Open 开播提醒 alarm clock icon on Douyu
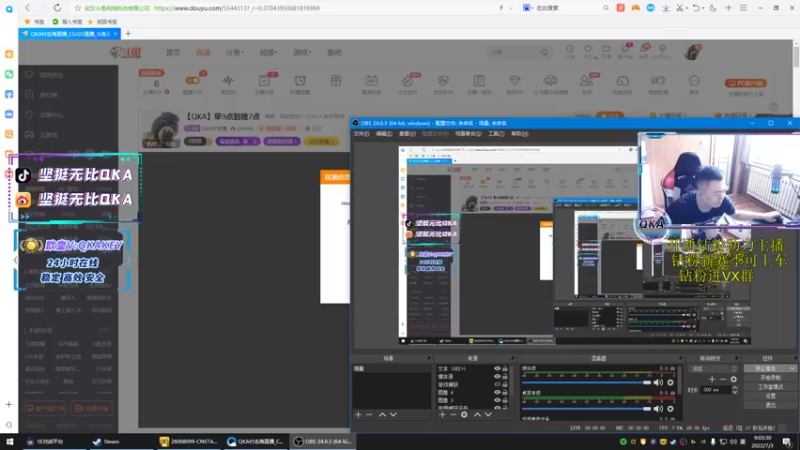This screenshot has height=450, width=800. click(300, 81)
